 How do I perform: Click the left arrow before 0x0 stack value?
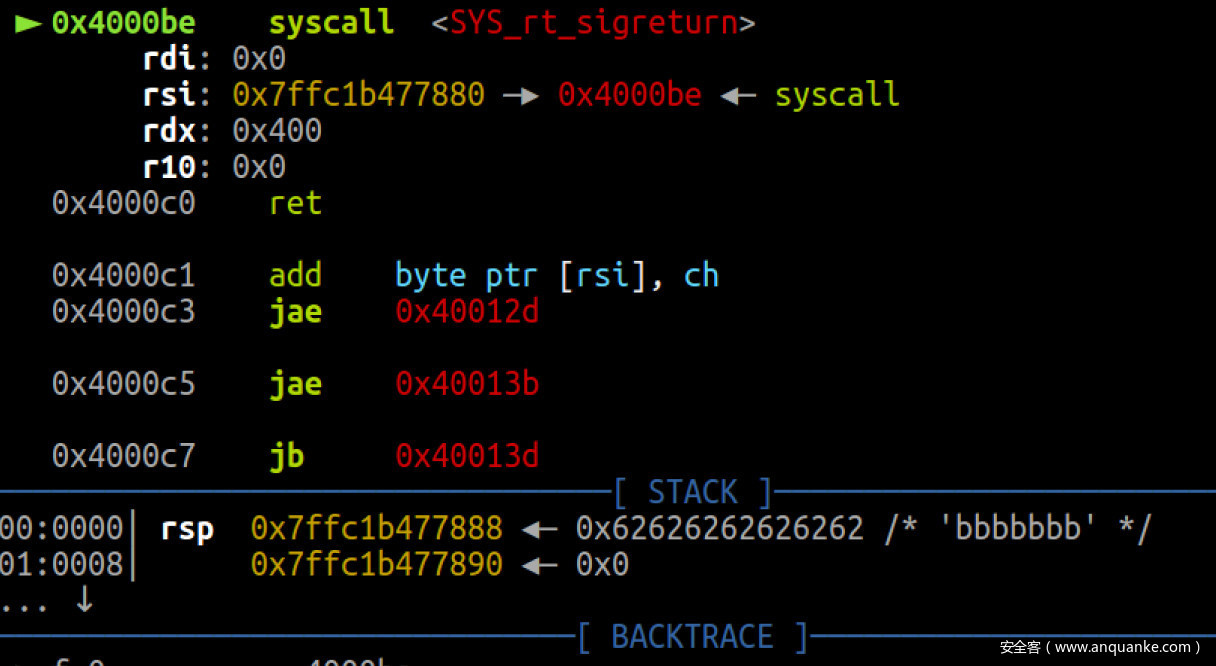click(x=540, y=565)
